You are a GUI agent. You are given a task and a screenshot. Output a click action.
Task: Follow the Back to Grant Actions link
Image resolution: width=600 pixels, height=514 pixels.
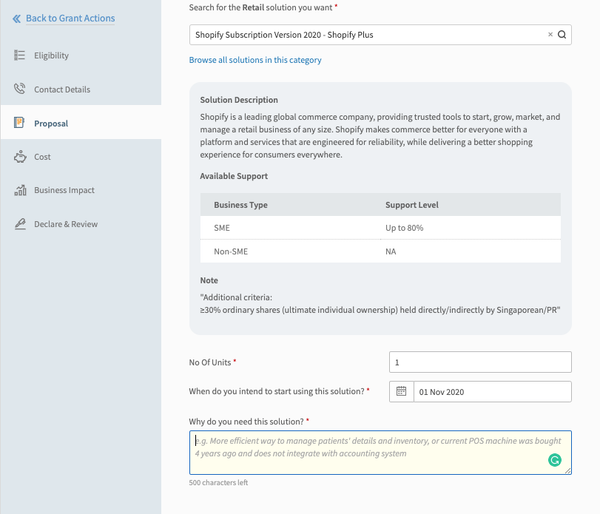(x=70, y=18)
